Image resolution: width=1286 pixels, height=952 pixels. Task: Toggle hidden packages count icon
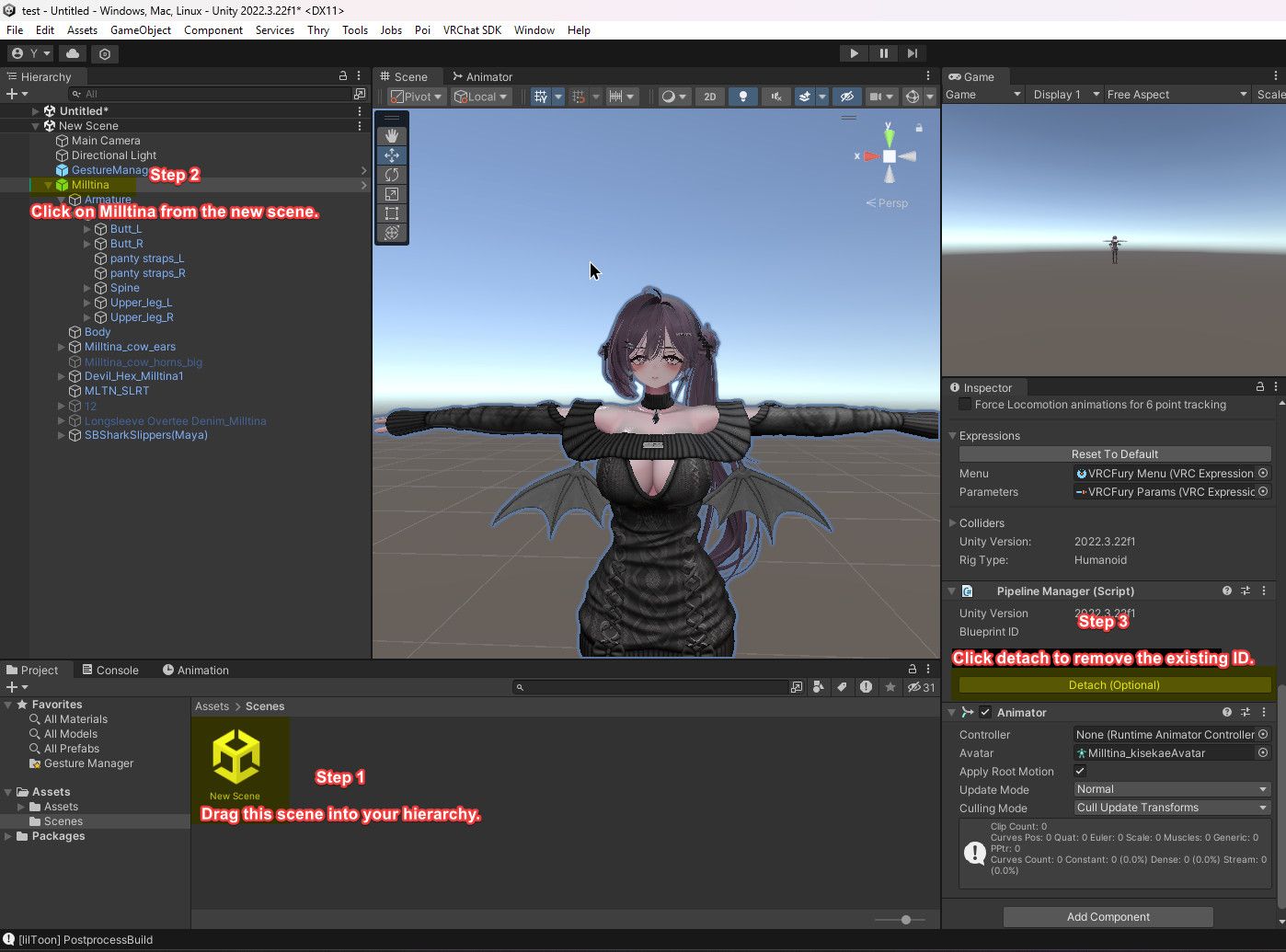[x=921, y=687]
